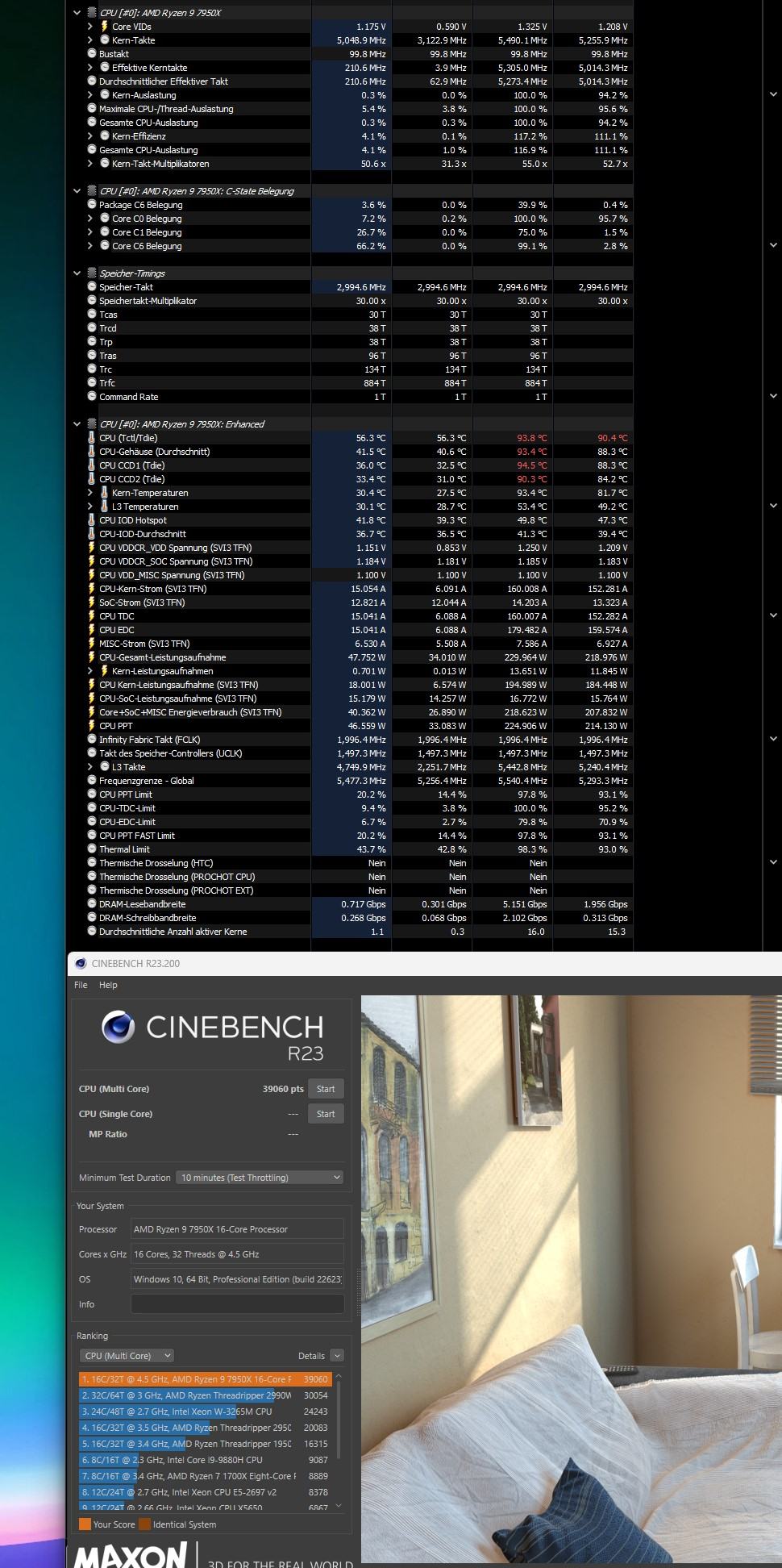Screen dimensions: 782x1568
Task: Start the CPU (Single Core) test
Action: [x=326, y=1114]
